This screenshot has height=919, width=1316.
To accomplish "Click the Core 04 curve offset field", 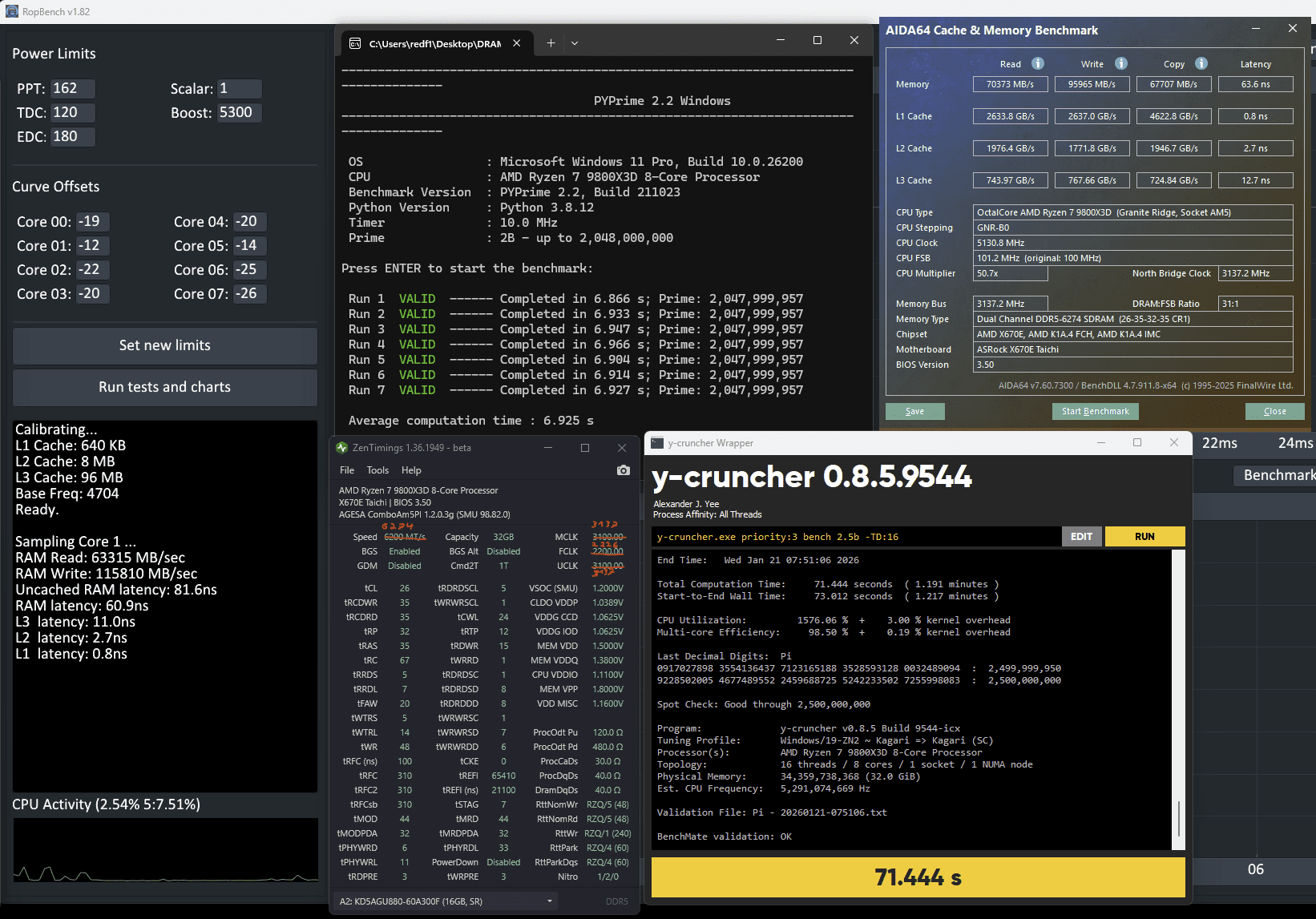I will 250,222.
